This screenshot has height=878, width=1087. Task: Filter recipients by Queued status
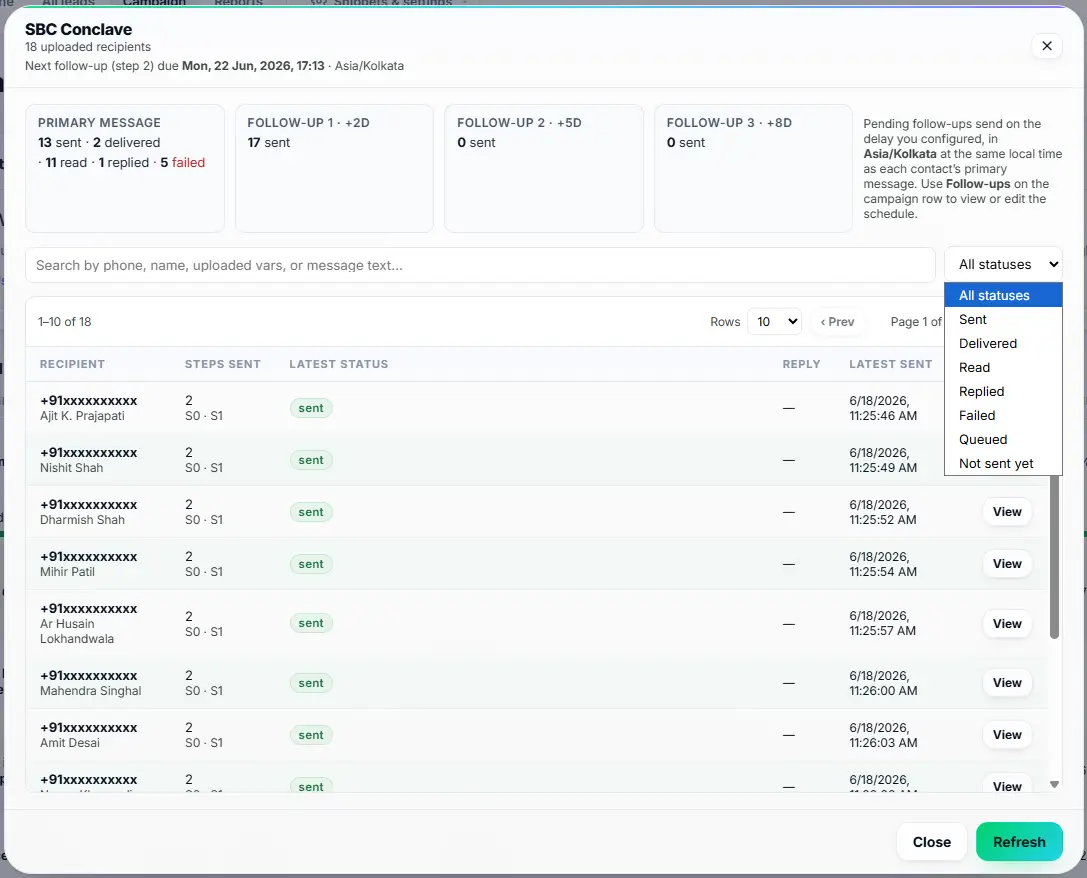click(1003, 439)
